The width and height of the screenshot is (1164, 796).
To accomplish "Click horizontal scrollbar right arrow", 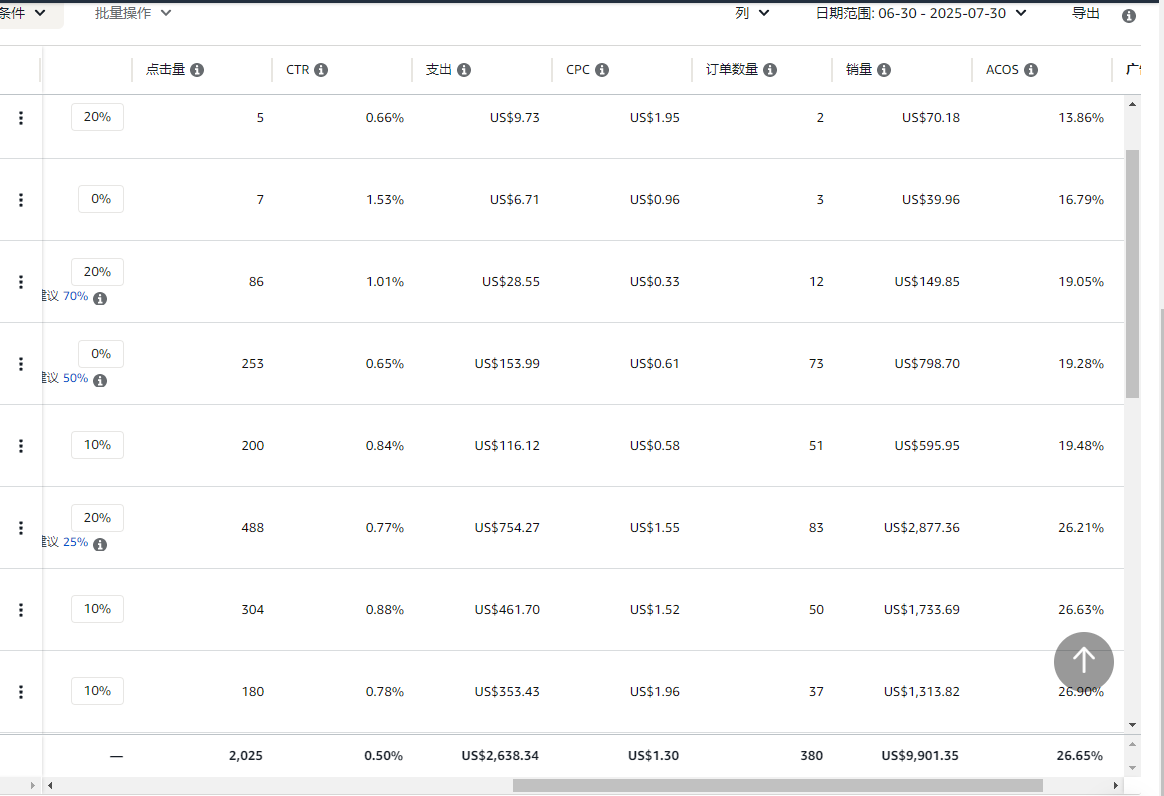I will pyautogui.click(x=1115, y=786).
